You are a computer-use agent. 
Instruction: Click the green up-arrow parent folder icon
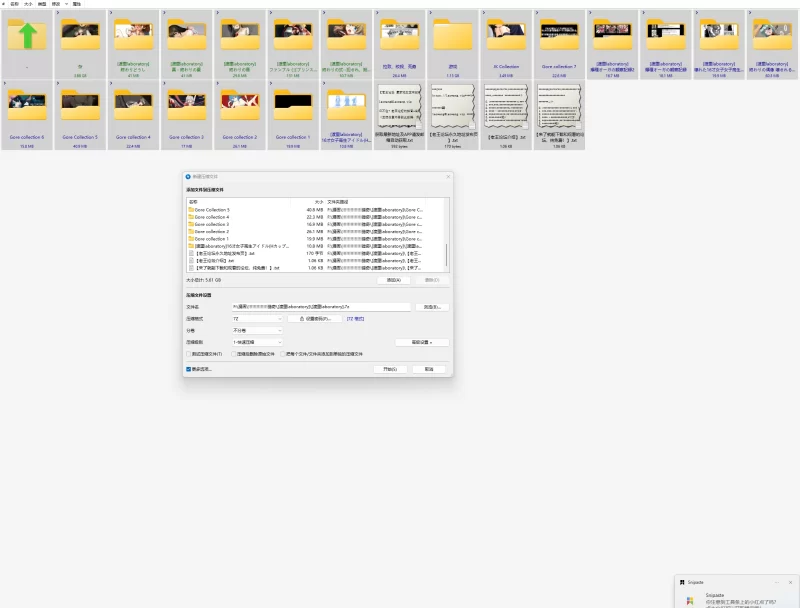click(27, 36)
